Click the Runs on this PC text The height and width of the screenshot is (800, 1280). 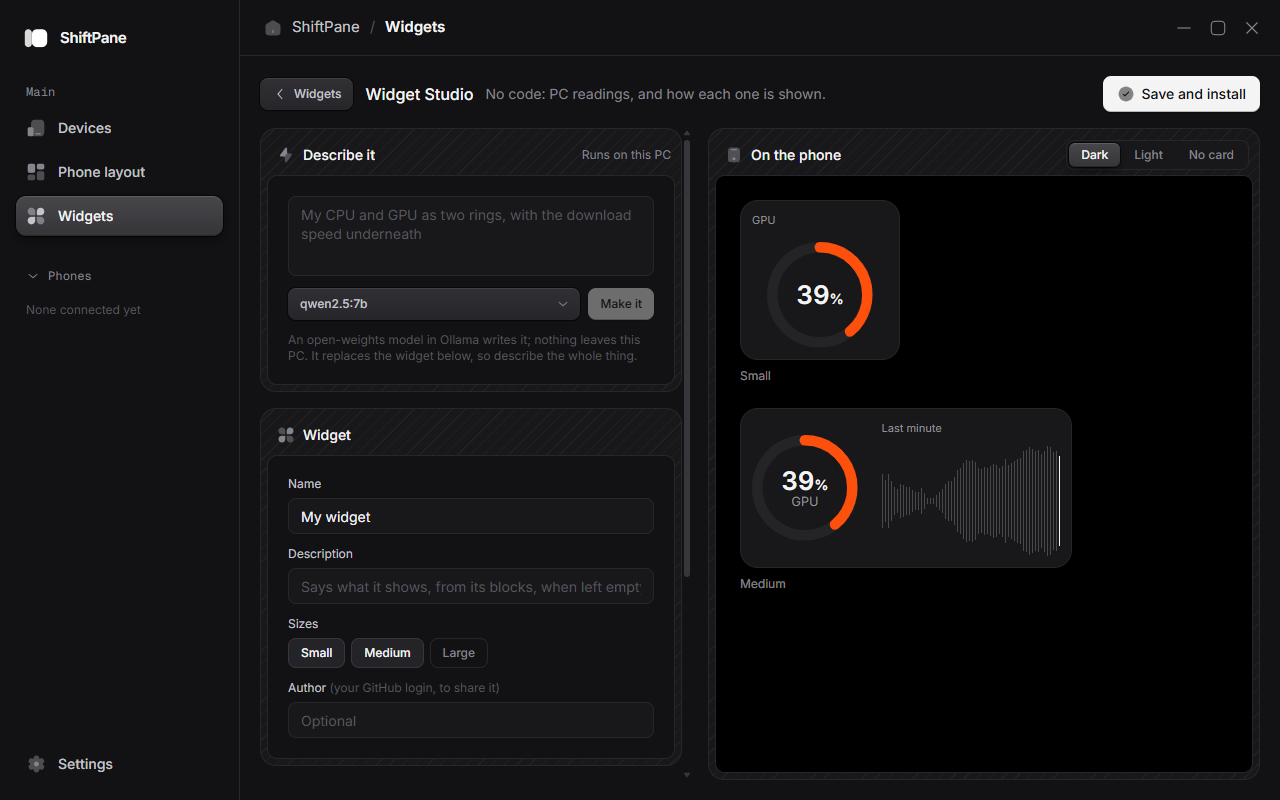(627, 155)
